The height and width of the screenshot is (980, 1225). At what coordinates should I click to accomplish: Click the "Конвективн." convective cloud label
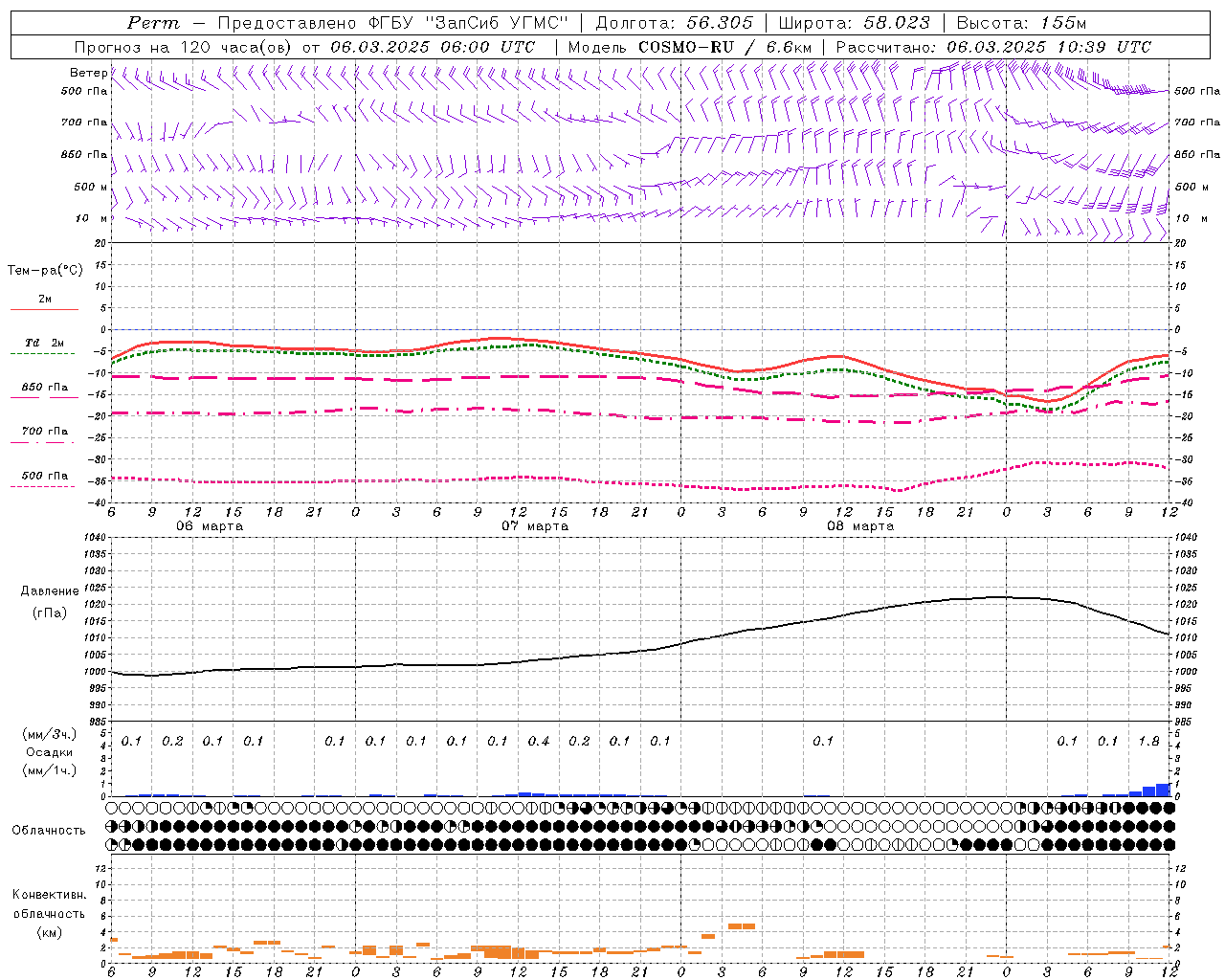point(49,896)
